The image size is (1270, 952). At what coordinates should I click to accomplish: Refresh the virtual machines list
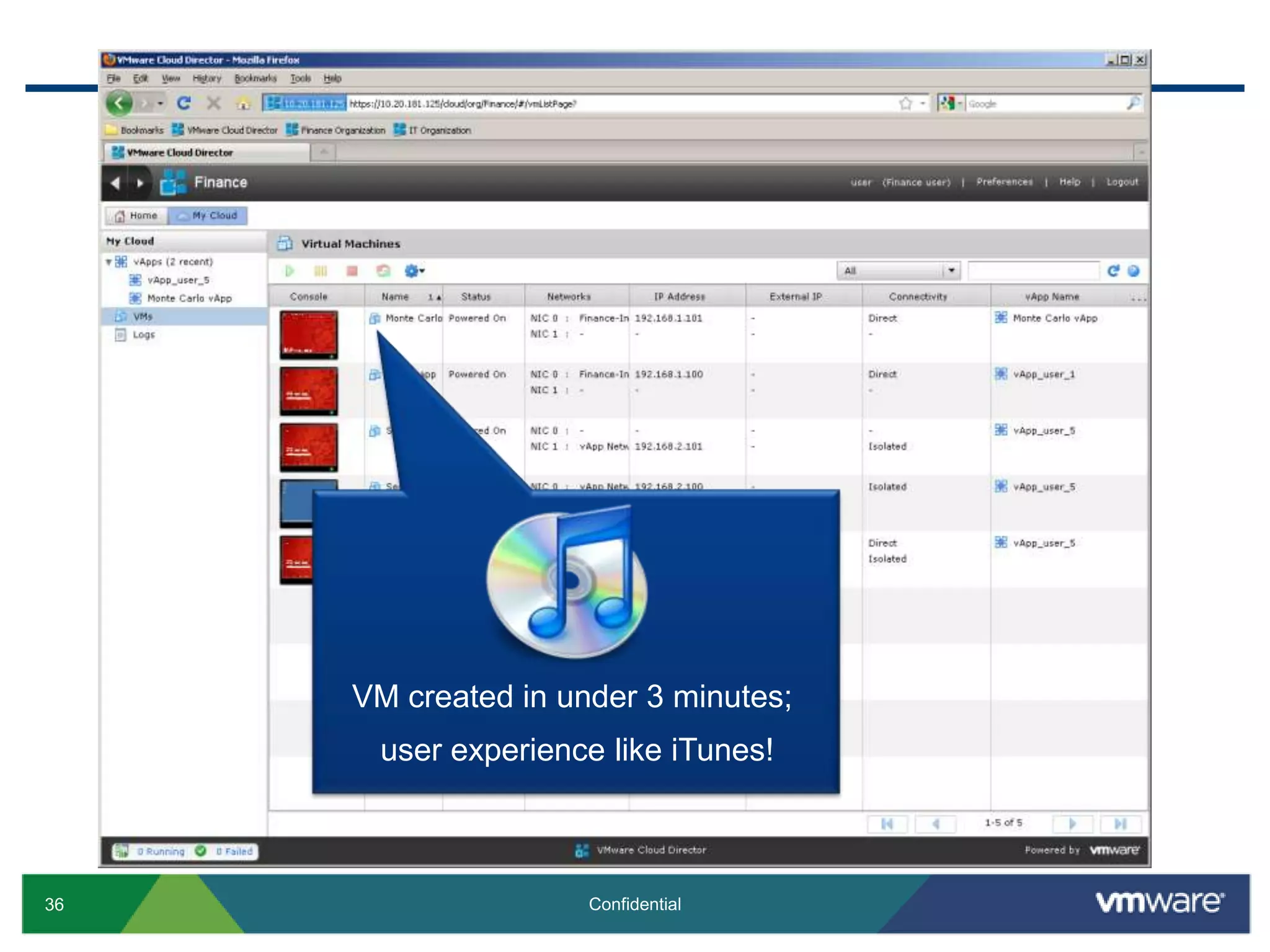point(1113,271)
